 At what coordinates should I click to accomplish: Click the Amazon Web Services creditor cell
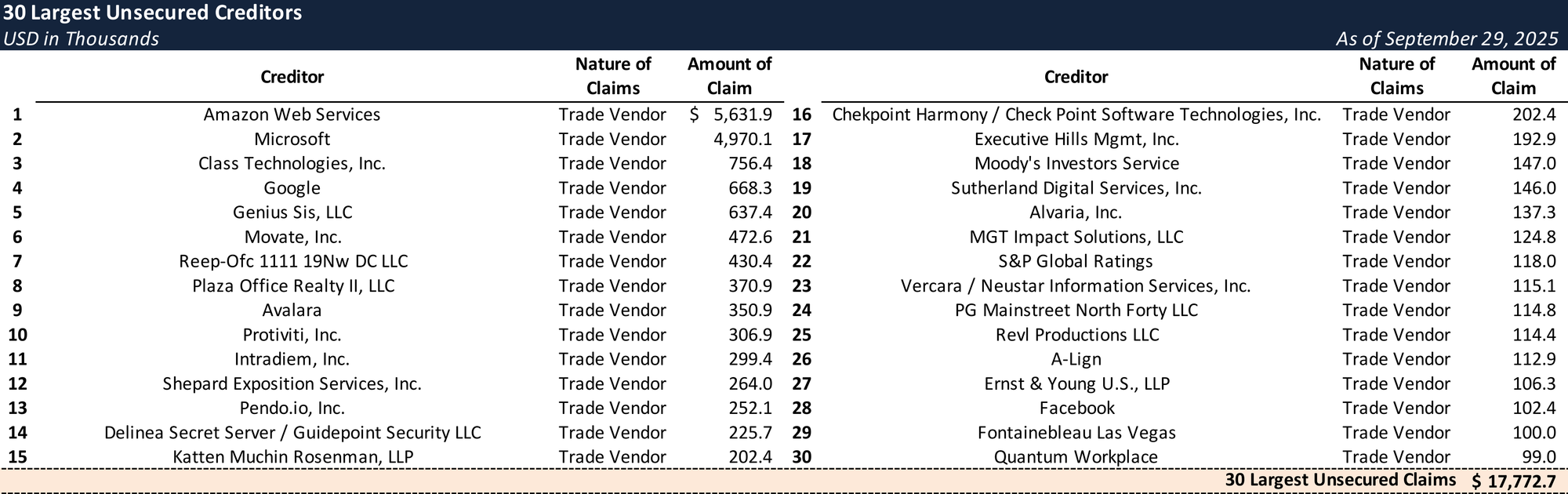[x=292, y=114]
